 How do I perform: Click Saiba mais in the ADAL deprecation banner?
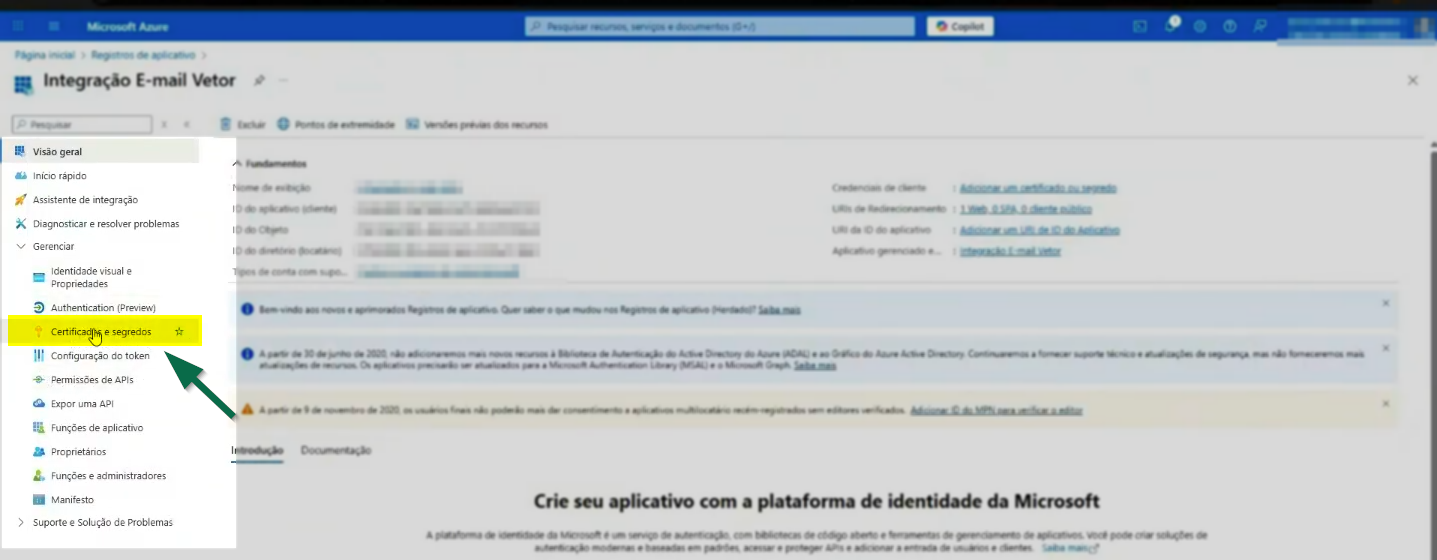(x=815, y=366)
